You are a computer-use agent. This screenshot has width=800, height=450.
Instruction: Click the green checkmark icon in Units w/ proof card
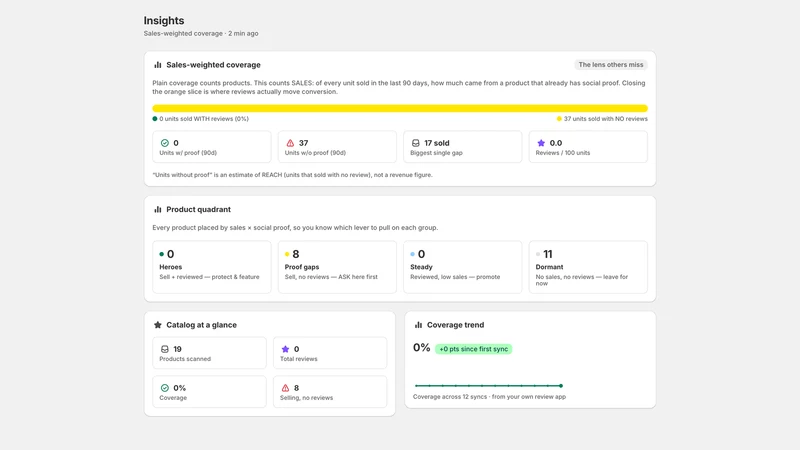165,143
